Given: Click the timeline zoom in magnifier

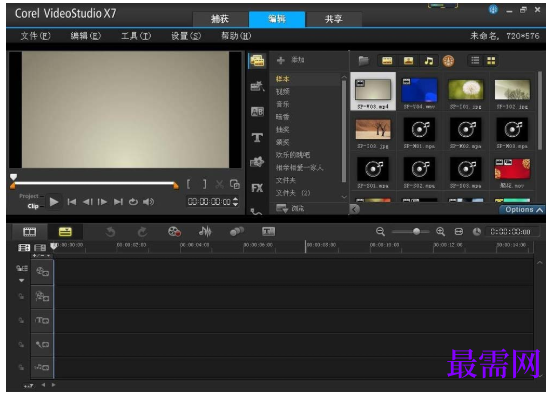Looking at the screenshot, I should point(441,232).
